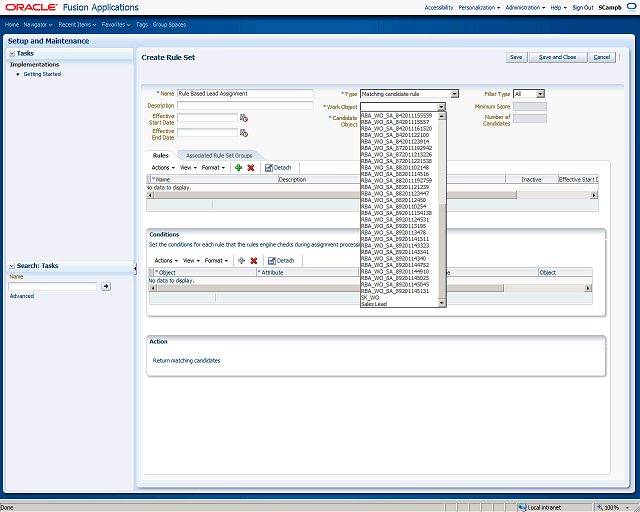Select RBA_WO_SA_88201102148 in the list

[399, 167]
